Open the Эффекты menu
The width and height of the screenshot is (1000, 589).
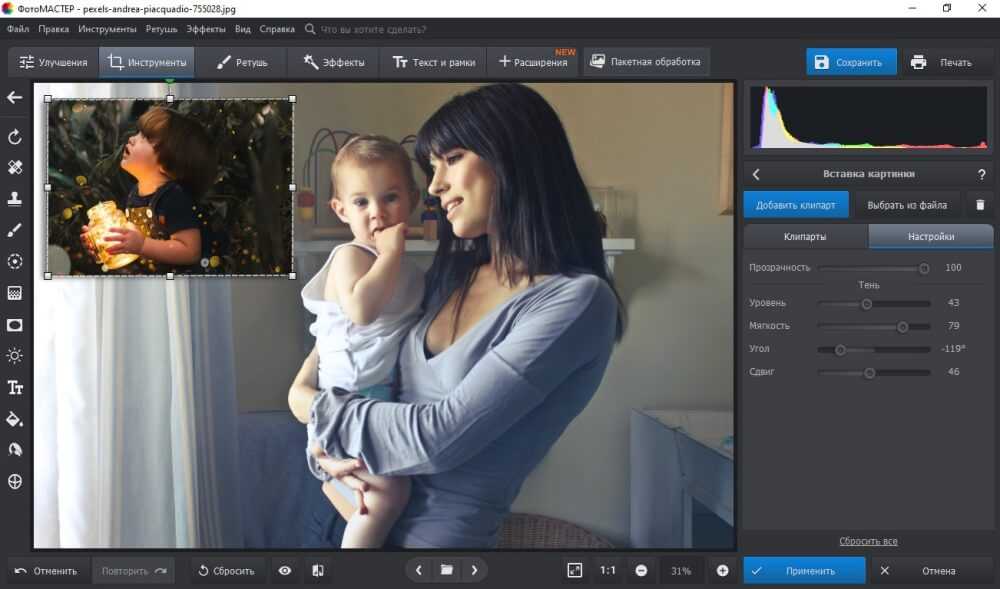(x=206, y=30)
